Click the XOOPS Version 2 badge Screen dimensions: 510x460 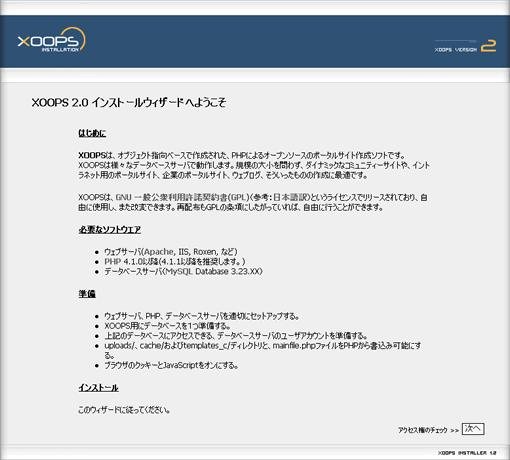click(x=465, y=46)
